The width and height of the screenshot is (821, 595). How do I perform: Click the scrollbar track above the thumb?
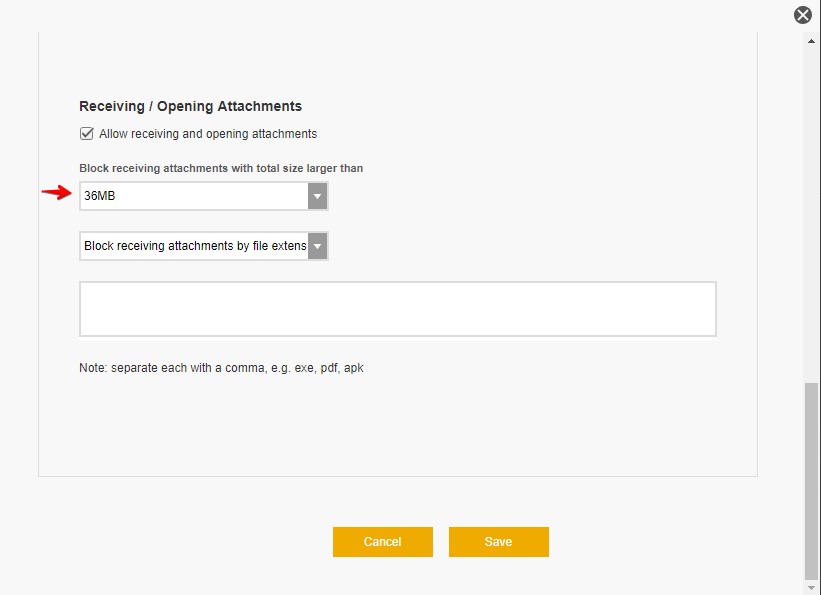point(811,200)
